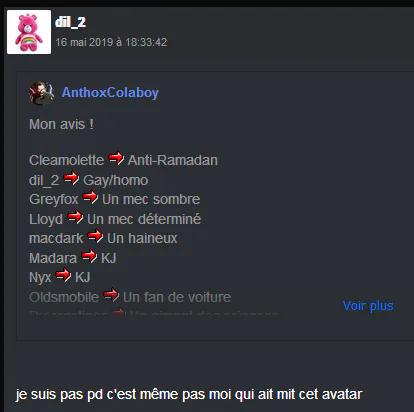Click the reply text 'je suis pas pd'
Screen dimensions: 414x412
point(59,394)
